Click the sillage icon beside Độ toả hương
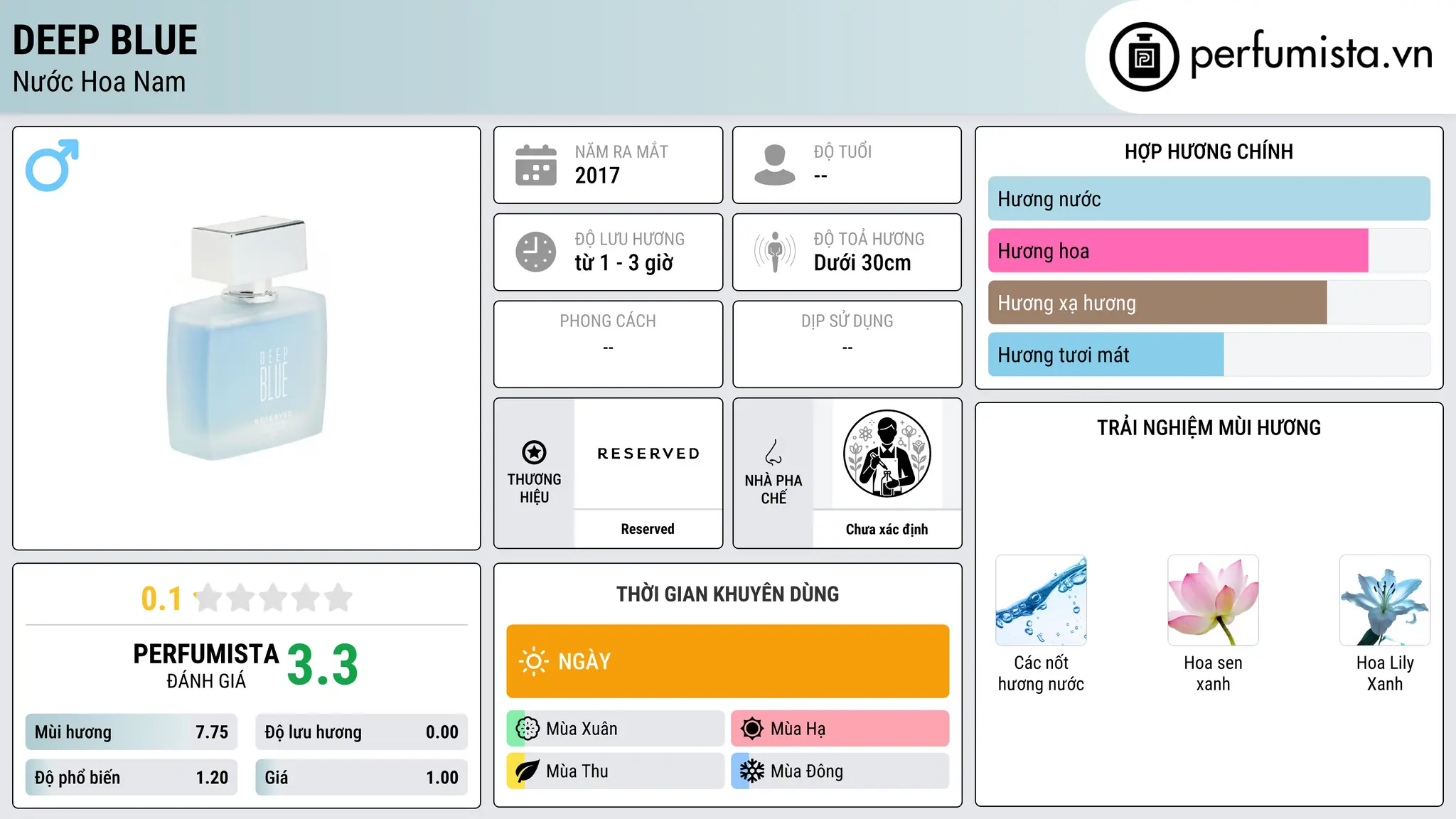 point(775,252)
